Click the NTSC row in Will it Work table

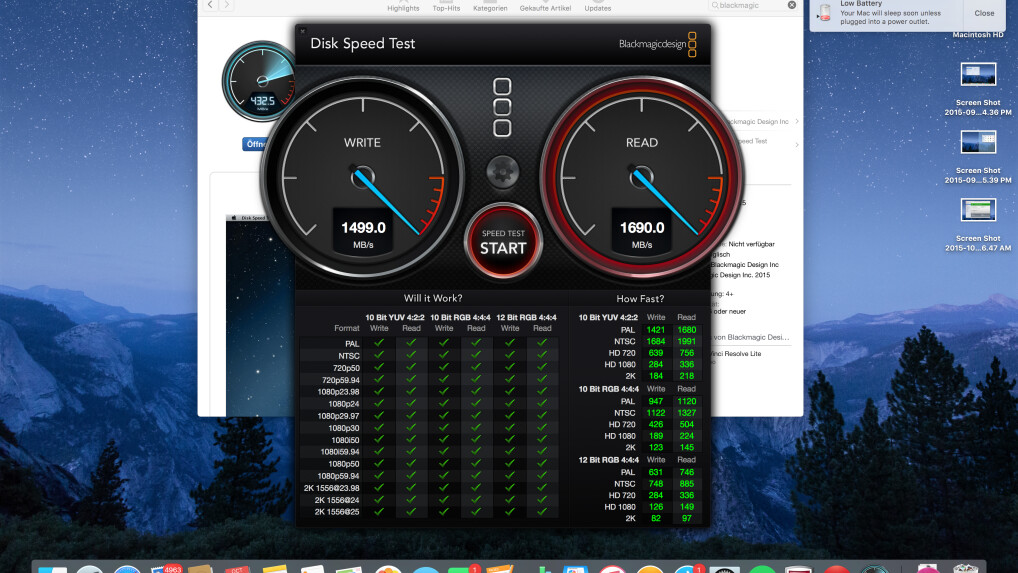428,356
